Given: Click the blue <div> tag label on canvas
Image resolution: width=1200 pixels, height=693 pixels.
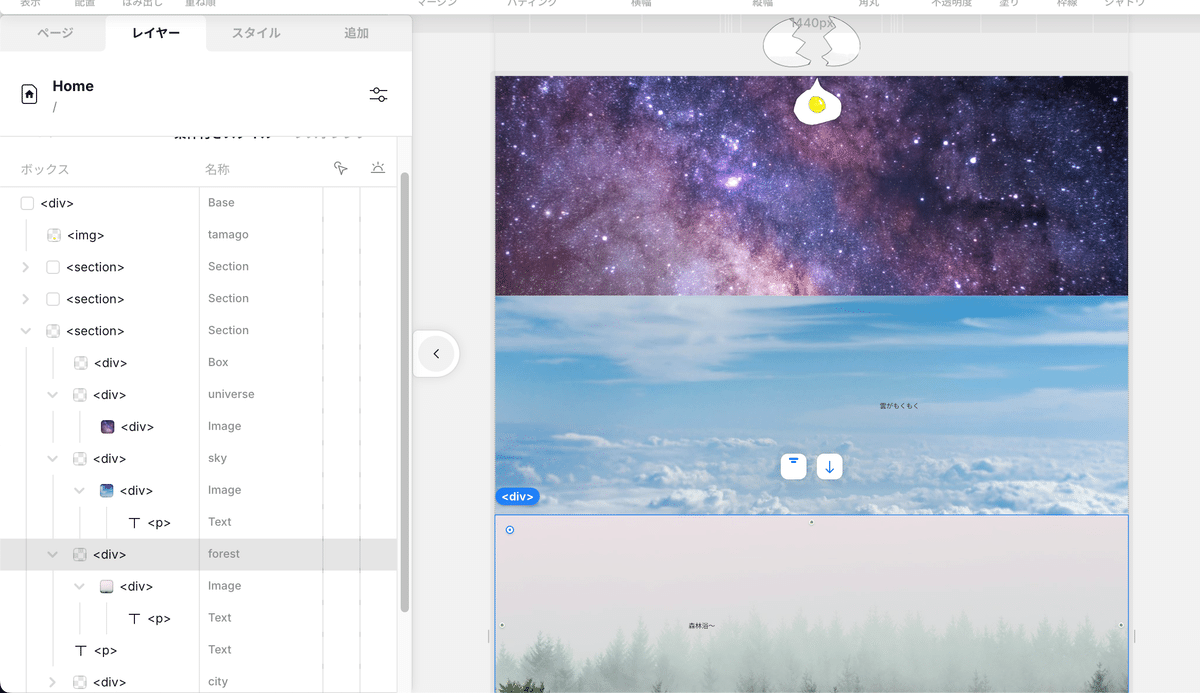Looking at the screenshot, I should tap(517, 497).
